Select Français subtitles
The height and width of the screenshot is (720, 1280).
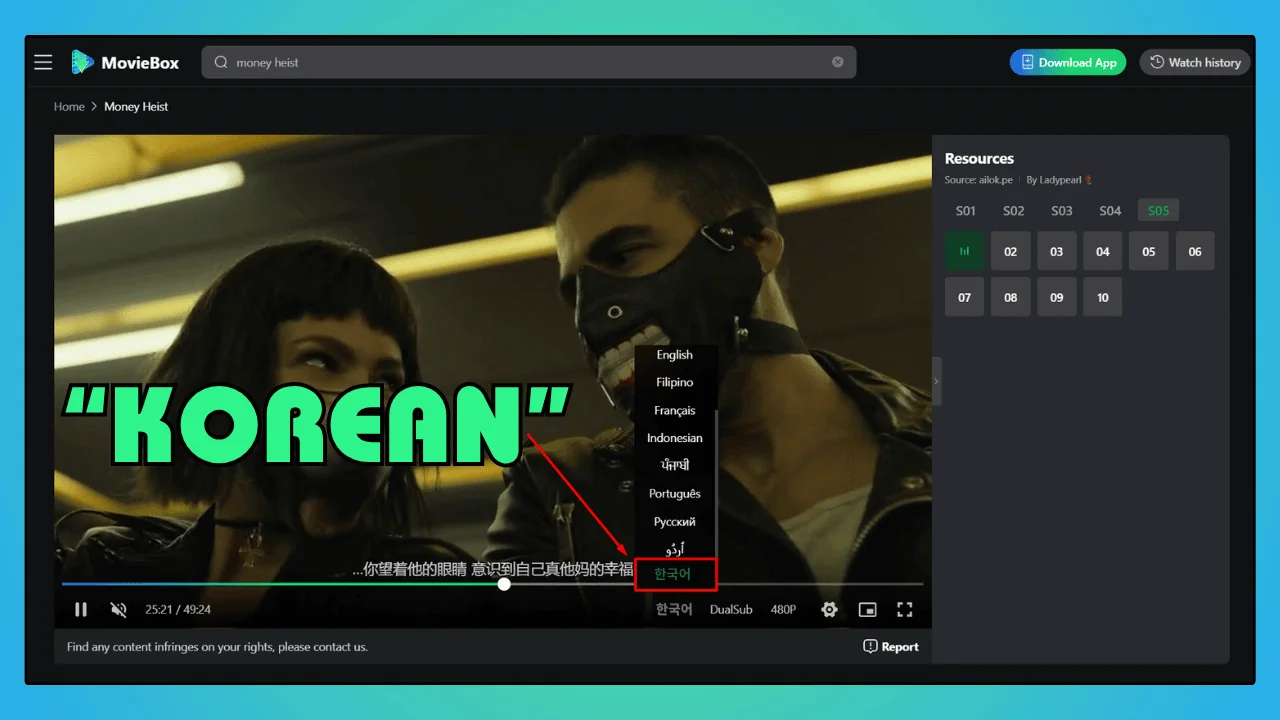click(x=675, y=410)
